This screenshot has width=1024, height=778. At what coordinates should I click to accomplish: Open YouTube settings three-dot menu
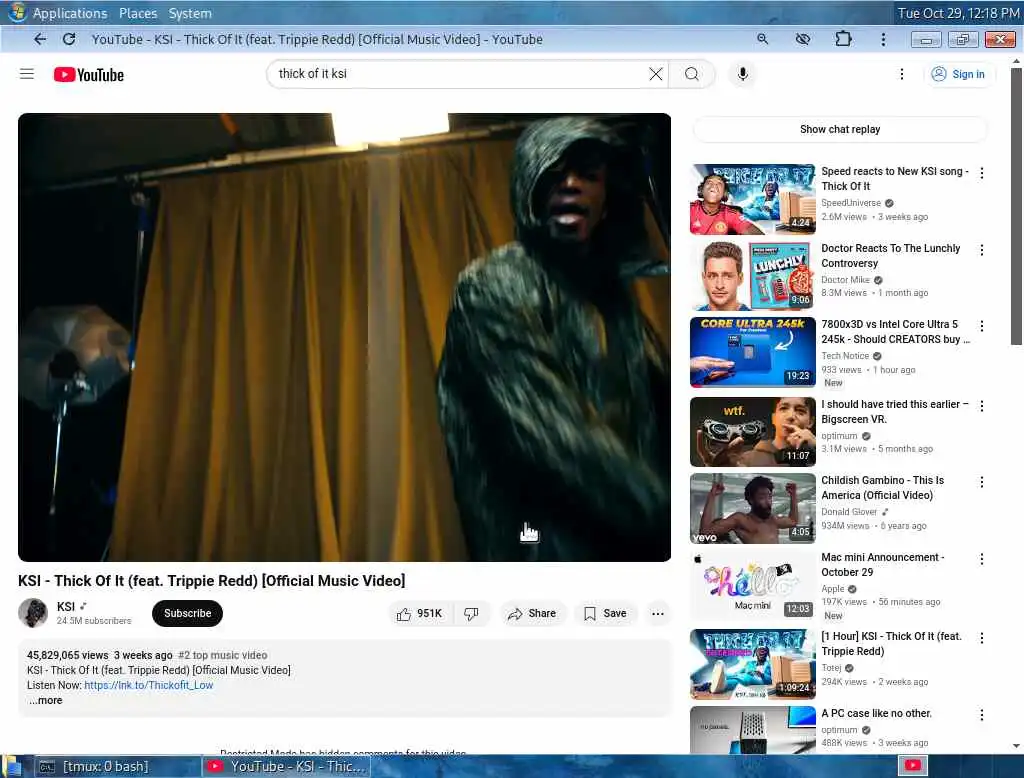pos(902,74)
